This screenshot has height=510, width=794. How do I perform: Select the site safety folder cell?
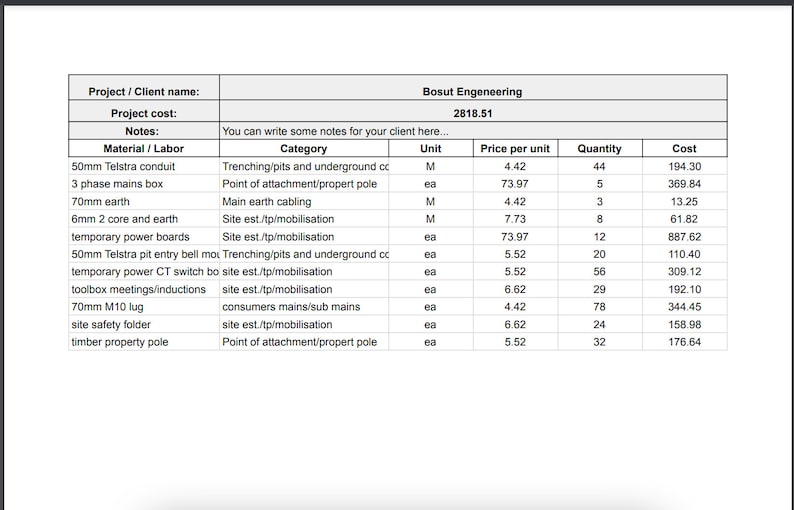(144, 324)
